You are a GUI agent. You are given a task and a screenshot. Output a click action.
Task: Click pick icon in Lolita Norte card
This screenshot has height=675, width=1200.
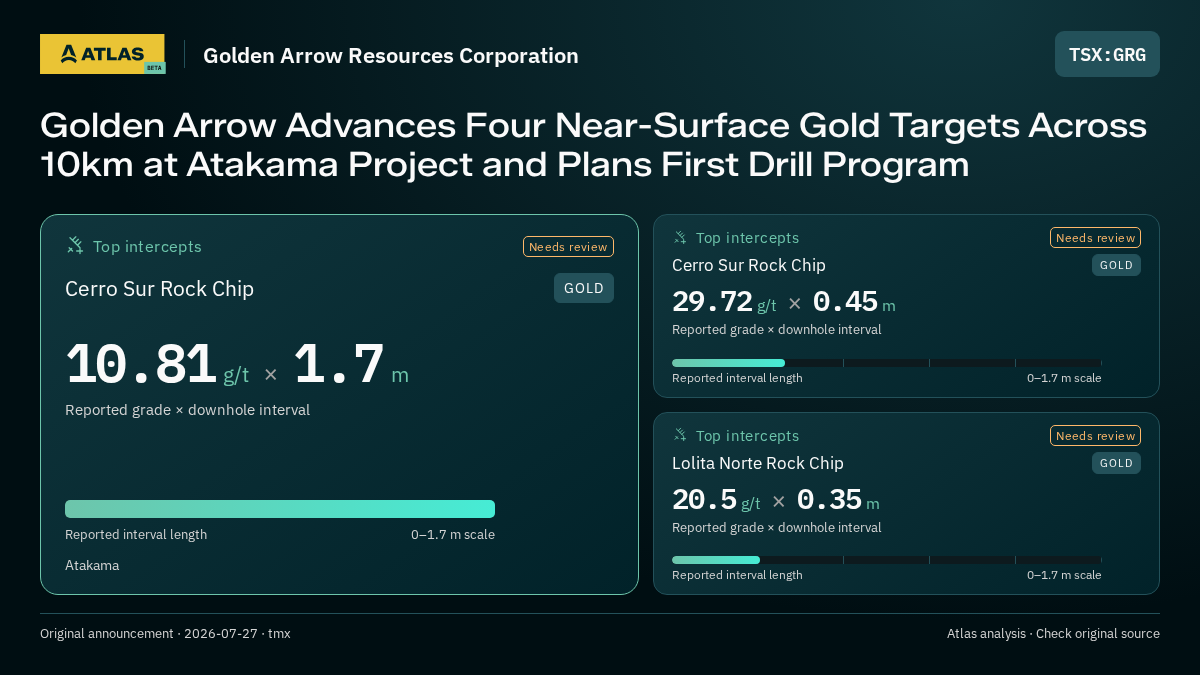pos(680,436)
